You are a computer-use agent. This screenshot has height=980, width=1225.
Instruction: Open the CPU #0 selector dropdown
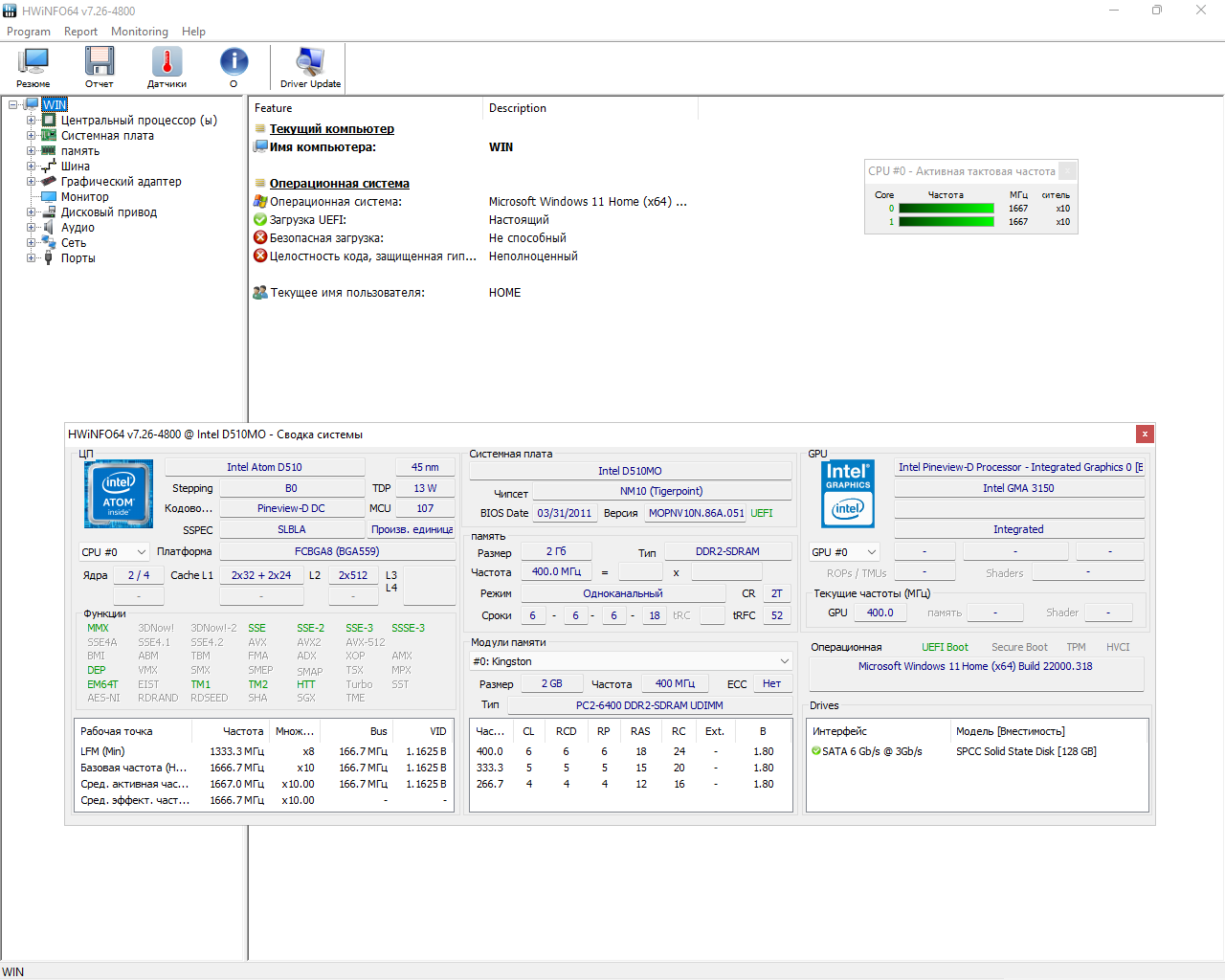click(114, 552)
